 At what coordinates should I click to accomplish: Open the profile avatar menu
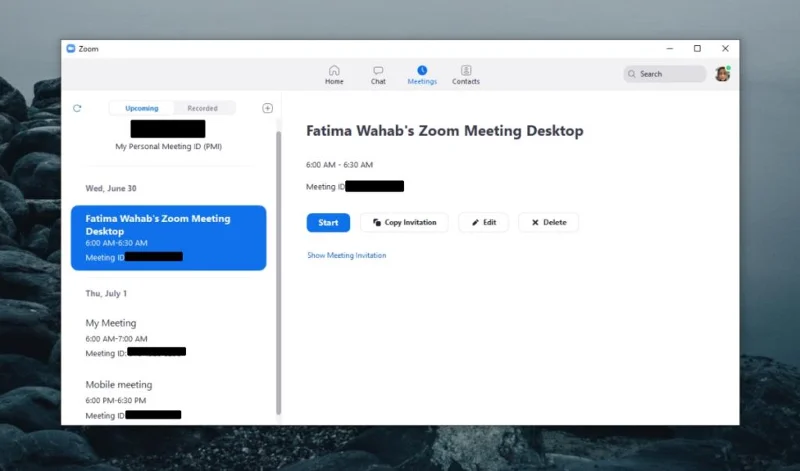722,74
